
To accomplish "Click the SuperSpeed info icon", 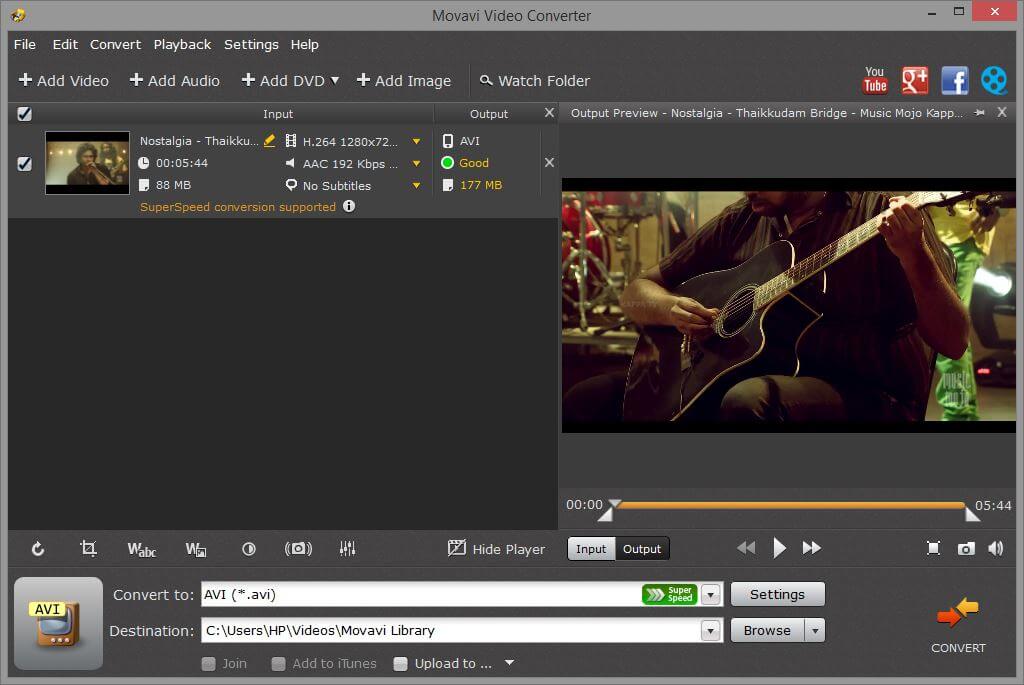I will (x=349, y=206).
